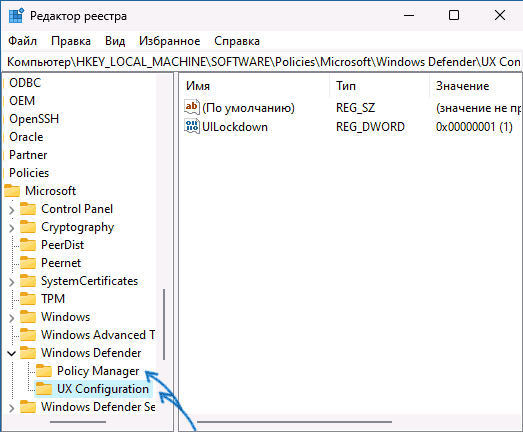Viewport: 523px width, 432px height.
Task: Click the PeerDist folder icon
Action: [x=28, y=245]
